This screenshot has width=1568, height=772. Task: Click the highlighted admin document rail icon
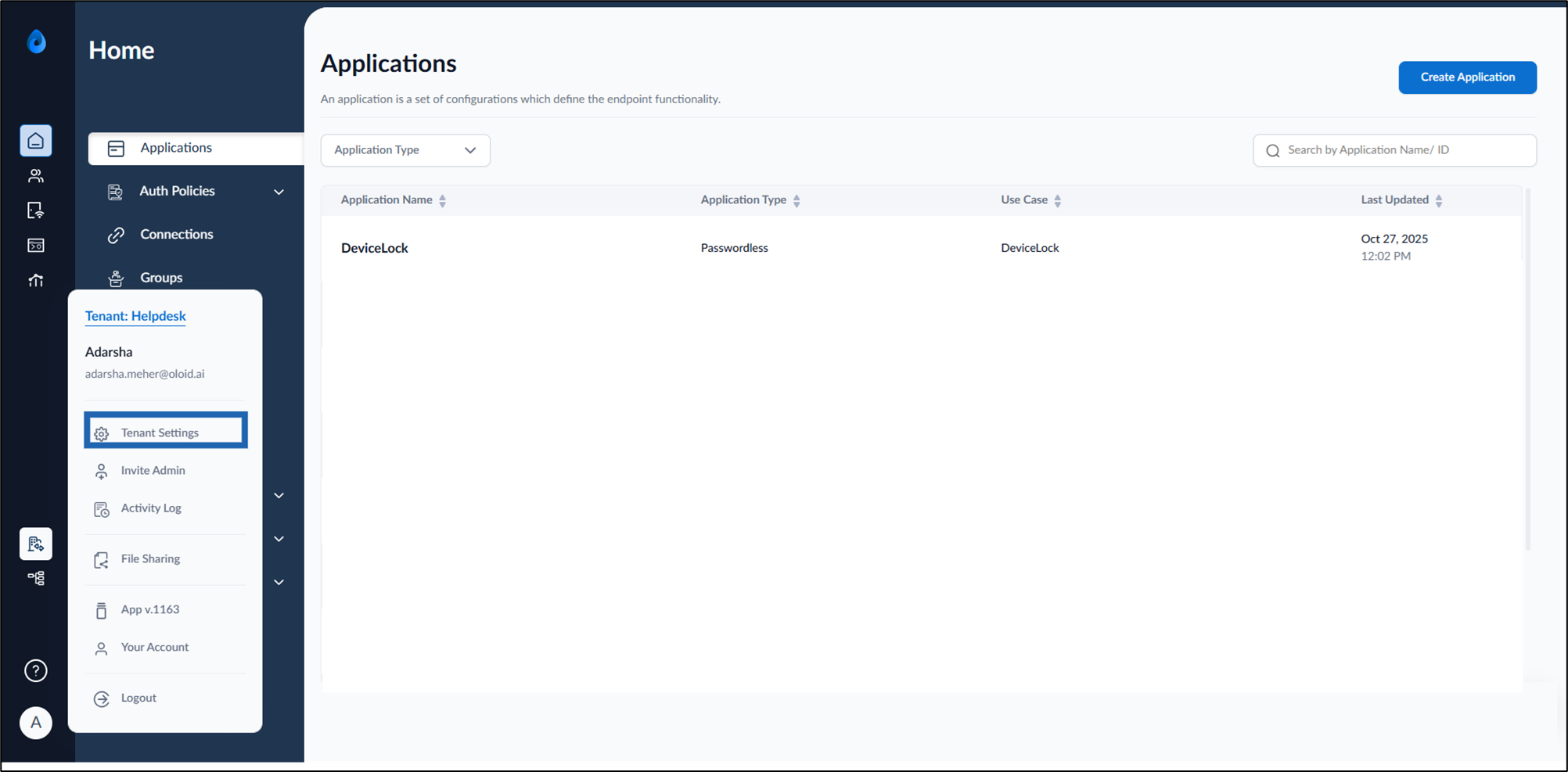tap(36, 544)
